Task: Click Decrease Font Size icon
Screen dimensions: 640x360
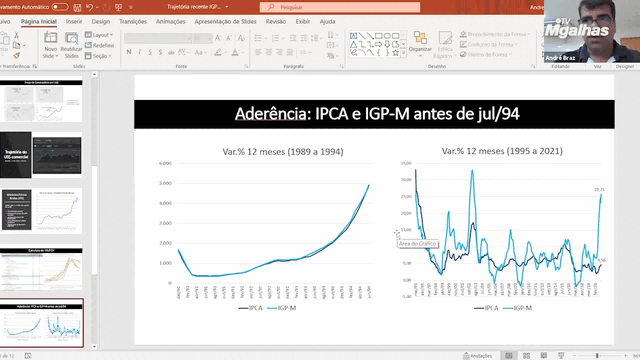Action: tap(229, 38)
